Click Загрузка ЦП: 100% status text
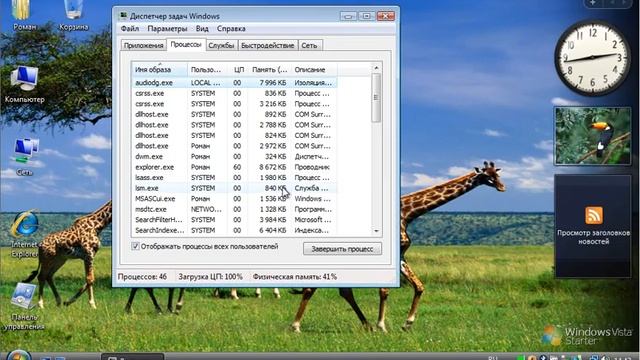Screen dimensions: 640x360 click(x=210, y=277)
